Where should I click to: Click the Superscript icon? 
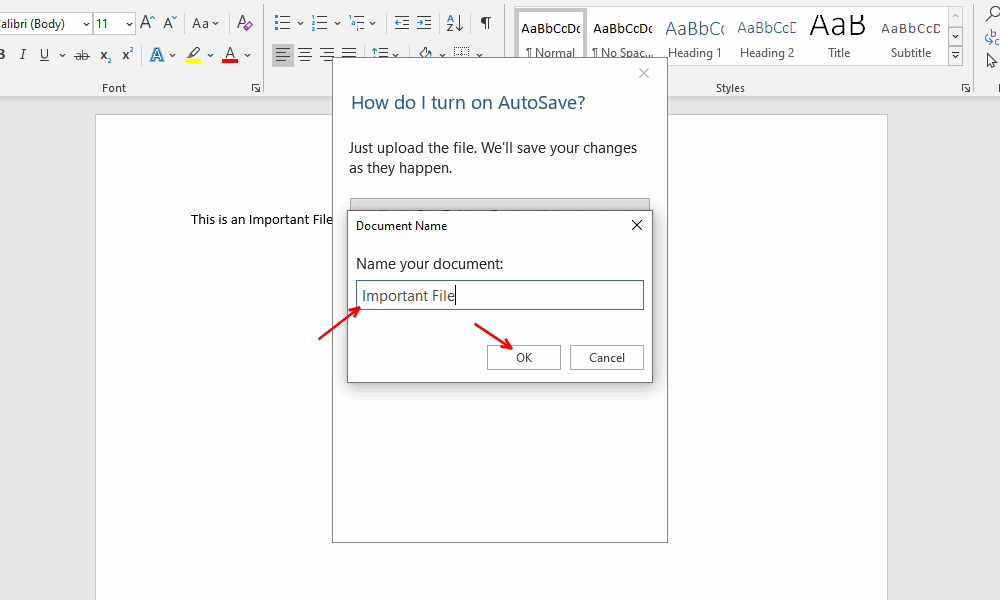pos(128,55)
